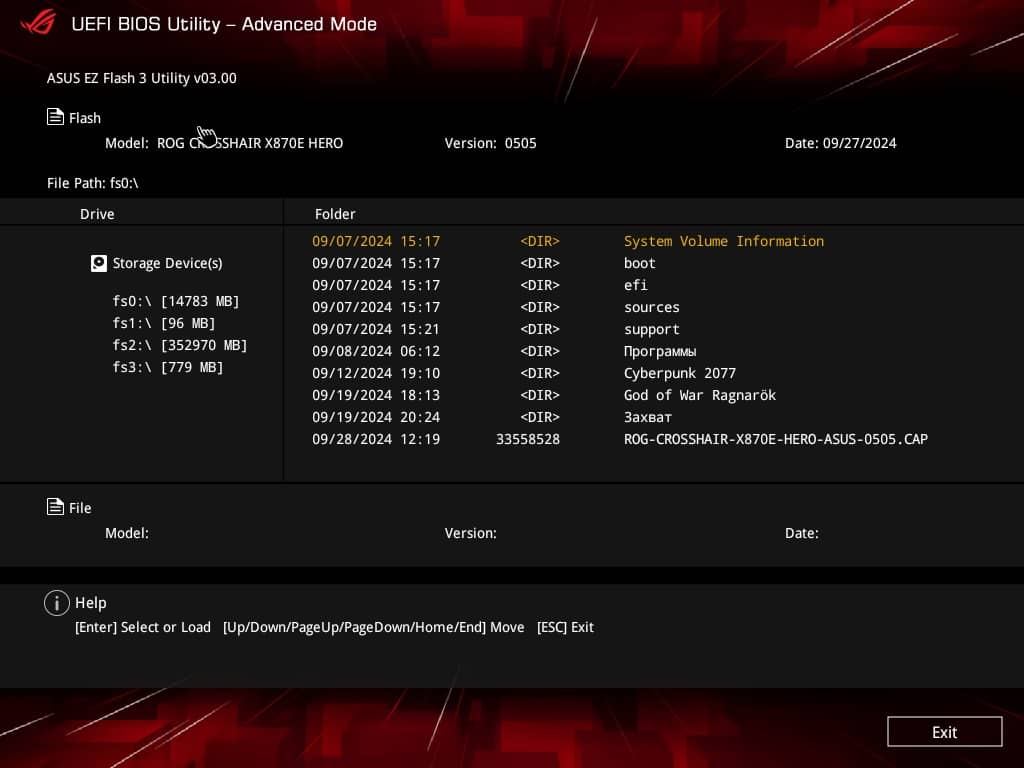Image resolution: width=1024 pixels, height=768 pixels.
Task: Click the Flash Version 0505 text
Action: [x=490, y=143]
